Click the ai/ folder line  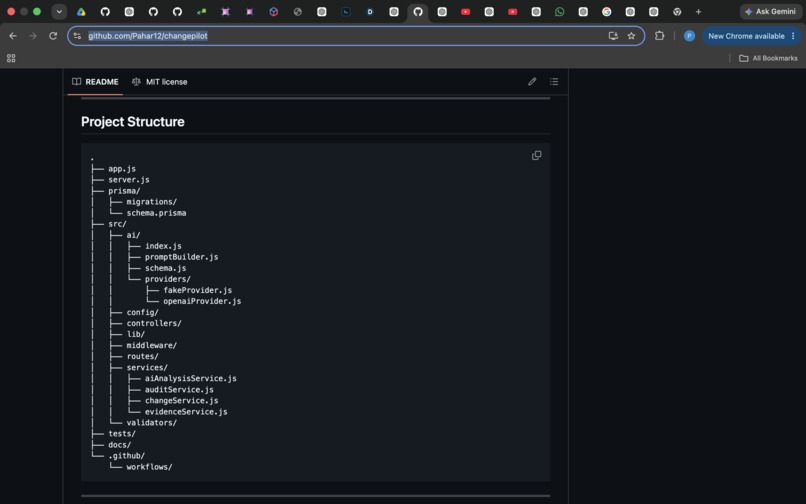133,235
